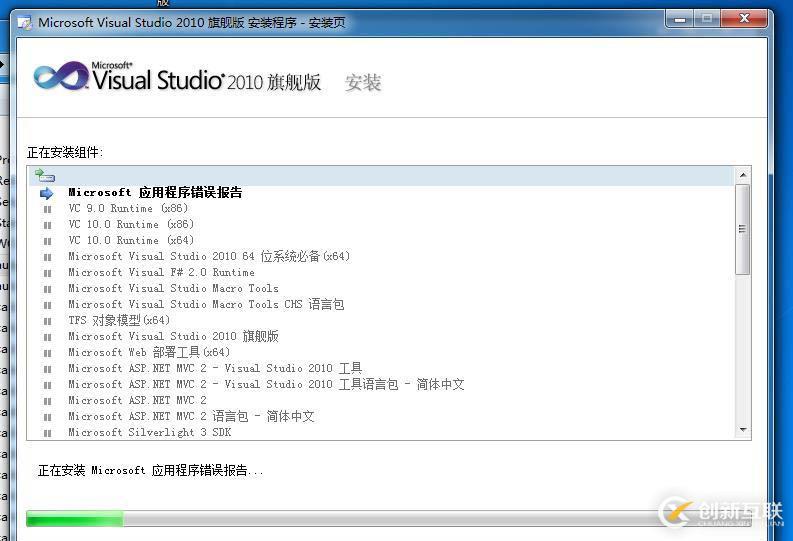Select Microsoft Visual Studio 2010 64 位系统必备 row
Image resolution: width=793 pixels, height=541 pixels.
209,256
